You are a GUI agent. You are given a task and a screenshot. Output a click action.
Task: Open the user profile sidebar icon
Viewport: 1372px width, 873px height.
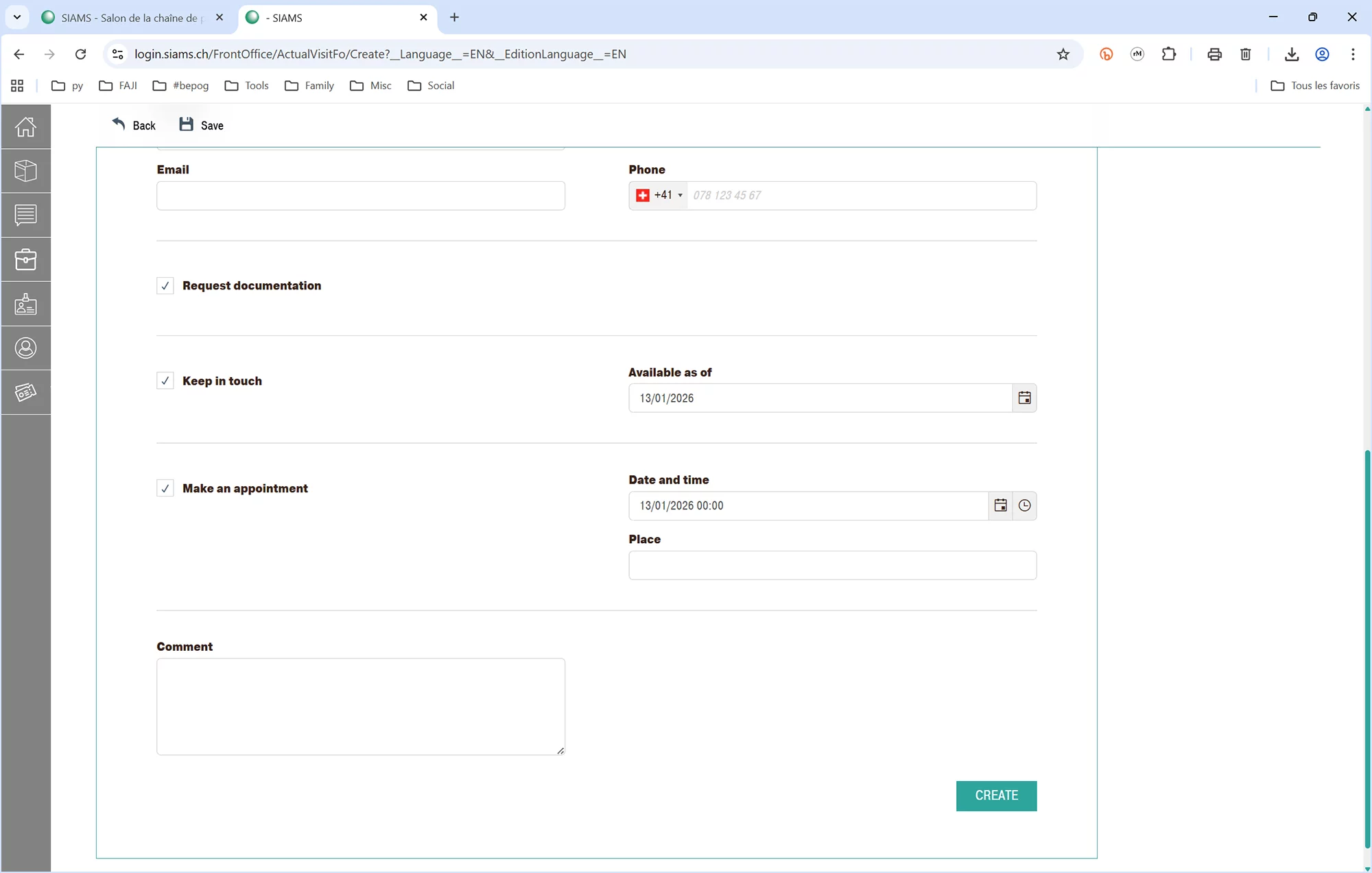pyautogui.click(x=25, y=348)
